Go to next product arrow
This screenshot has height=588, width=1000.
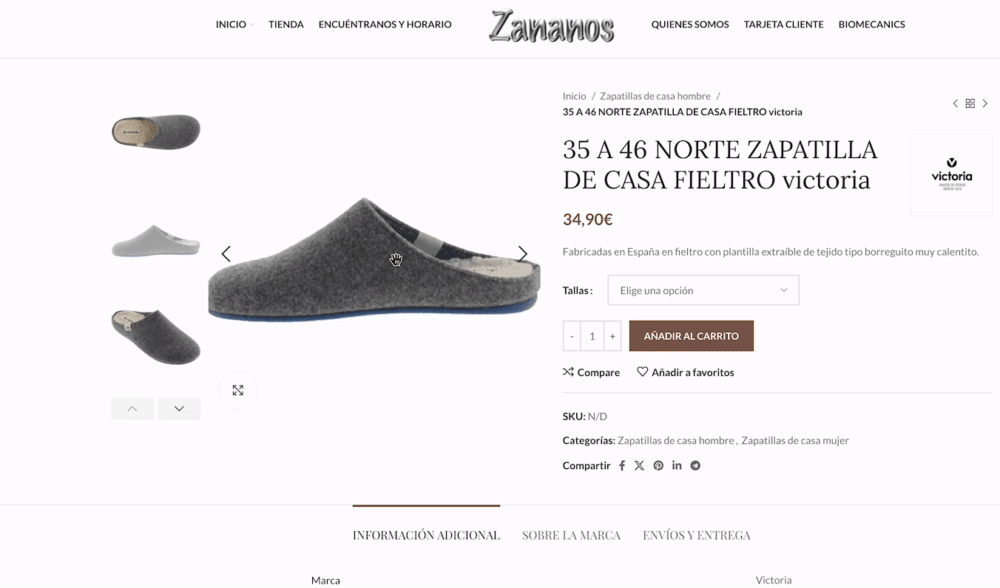click(x=985, y=103)
